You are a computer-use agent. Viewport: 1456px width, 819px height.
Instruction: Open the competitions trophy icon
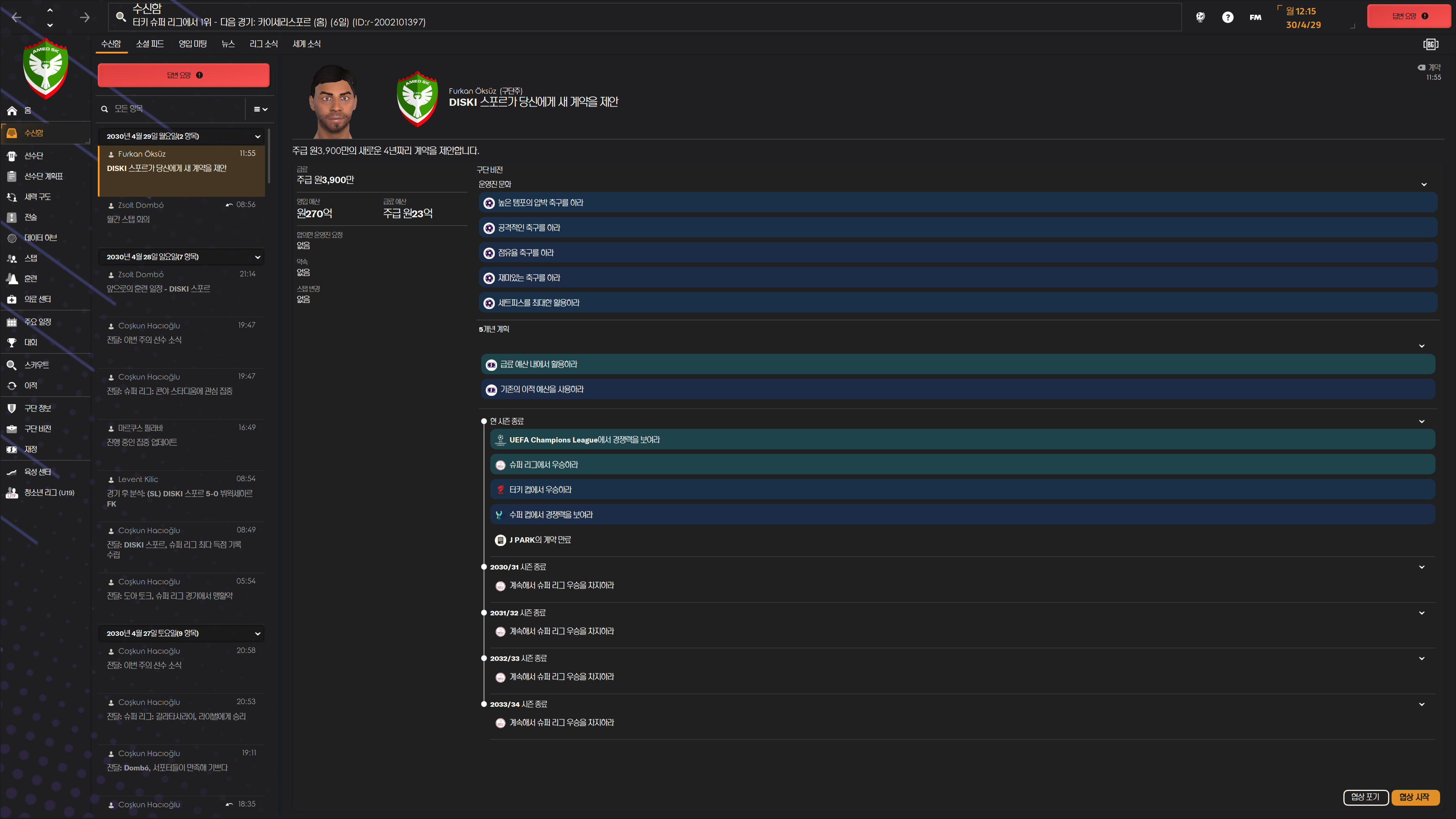12,342
